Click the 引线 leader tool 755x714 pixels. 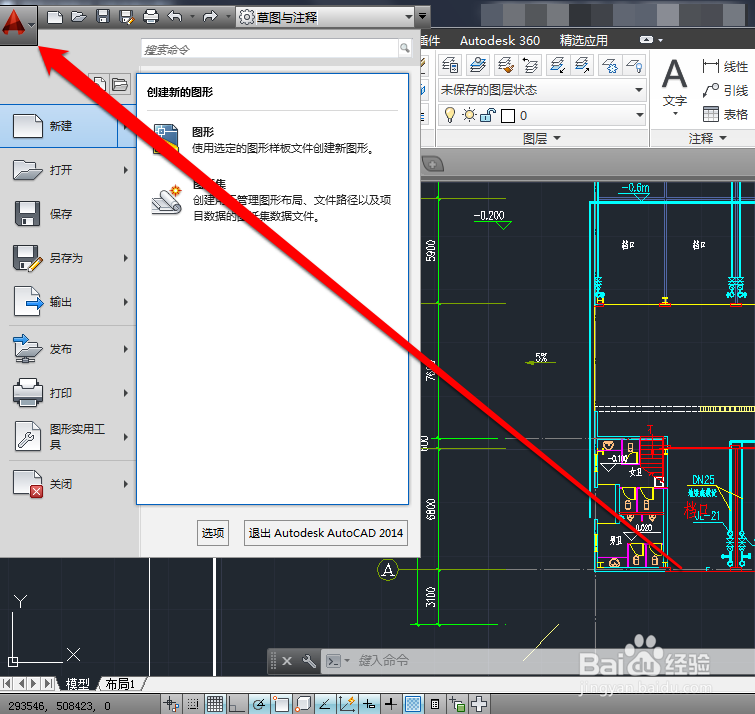click(725, 91)
